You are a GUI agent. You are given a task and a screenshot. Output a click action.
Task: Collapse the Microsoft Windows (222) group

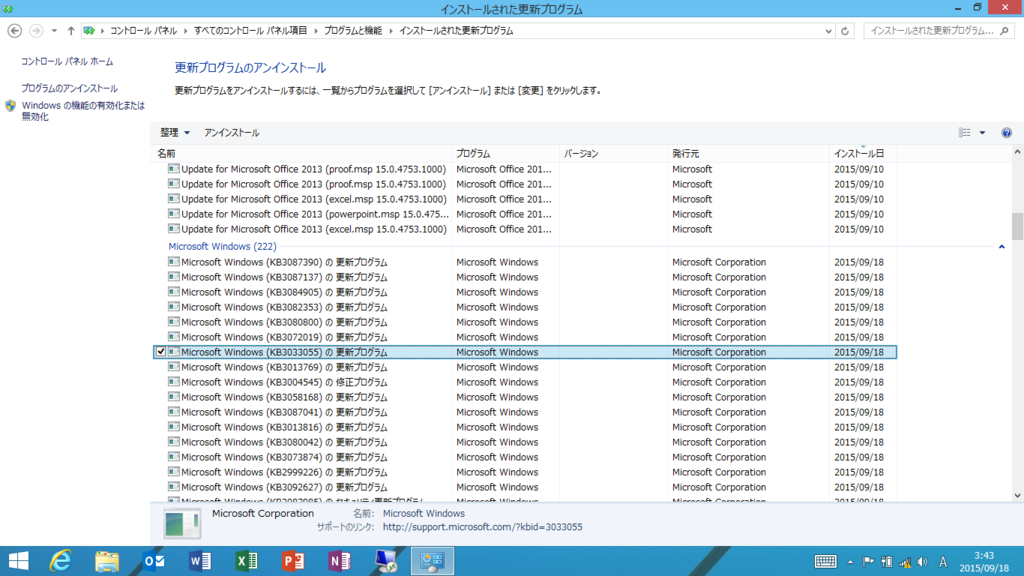(x=1001, y=247)
